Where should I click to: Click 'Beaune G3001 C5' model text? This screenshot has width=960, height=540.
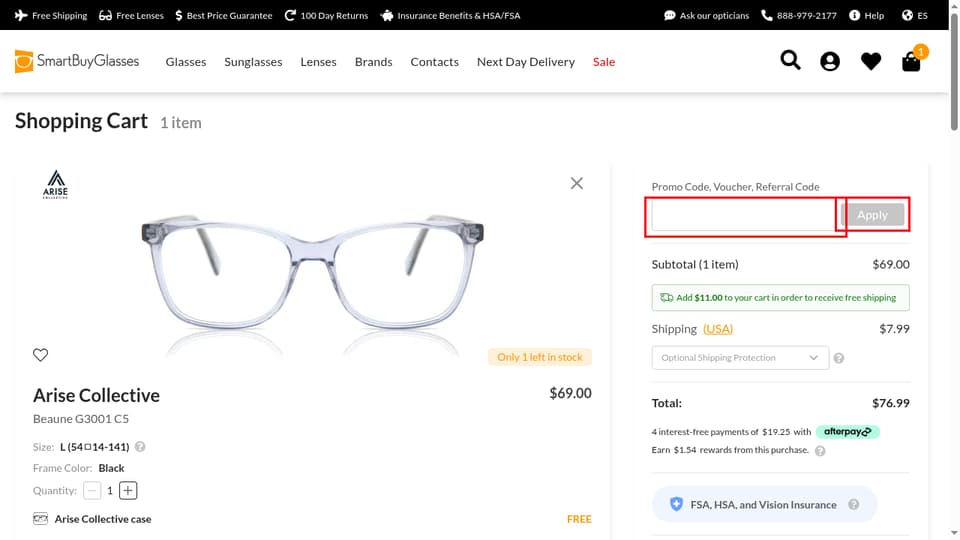pos(81,419)
